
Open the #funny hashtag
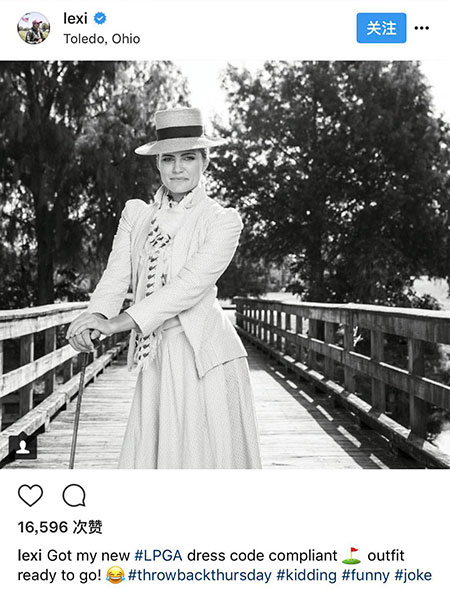365,576
